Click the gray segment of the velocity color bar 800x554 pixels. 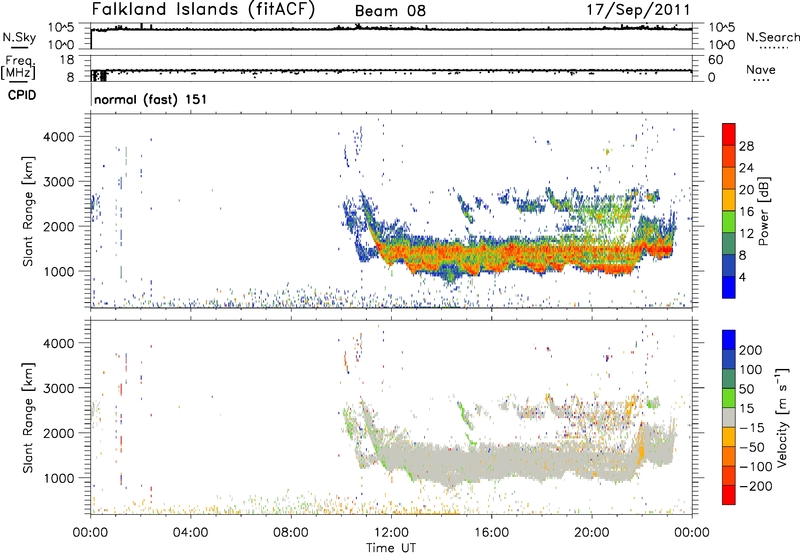point(729,417)
